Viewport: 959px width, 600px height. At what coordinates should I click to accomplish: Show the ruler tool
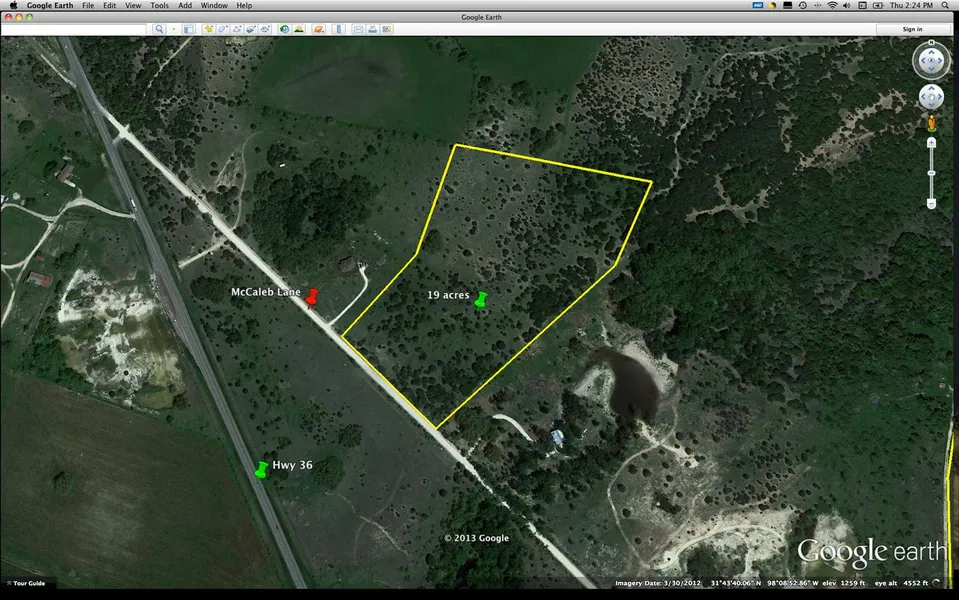(x=338, y=29)
